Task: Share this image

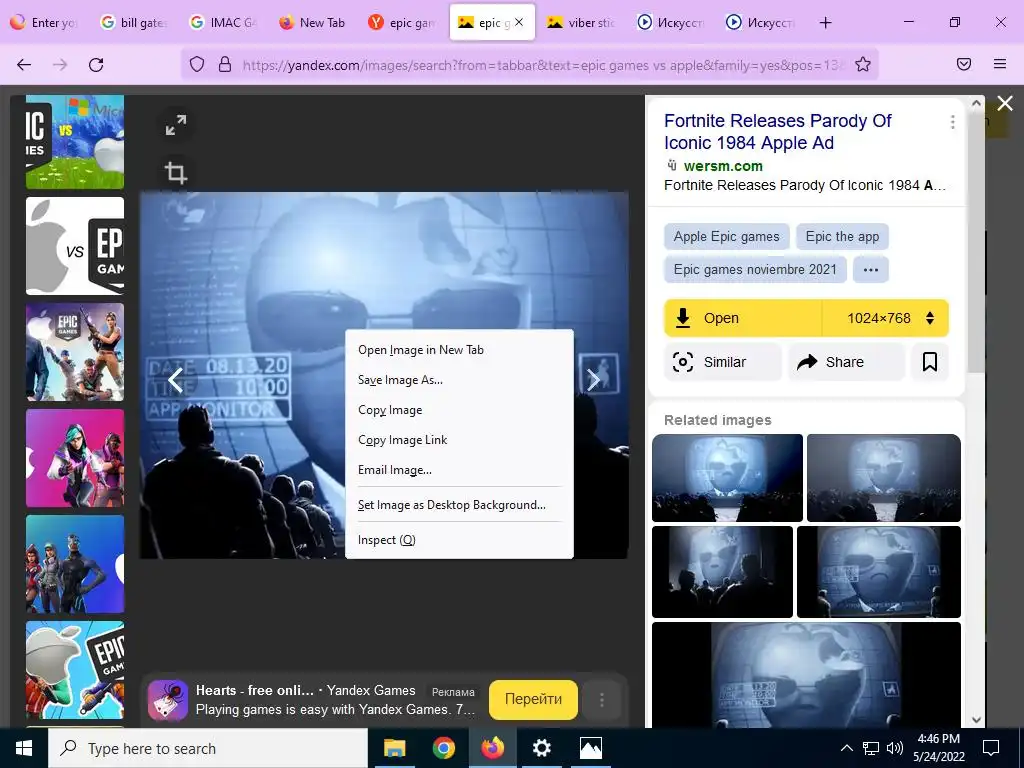Action: click(x=846, y=362)
